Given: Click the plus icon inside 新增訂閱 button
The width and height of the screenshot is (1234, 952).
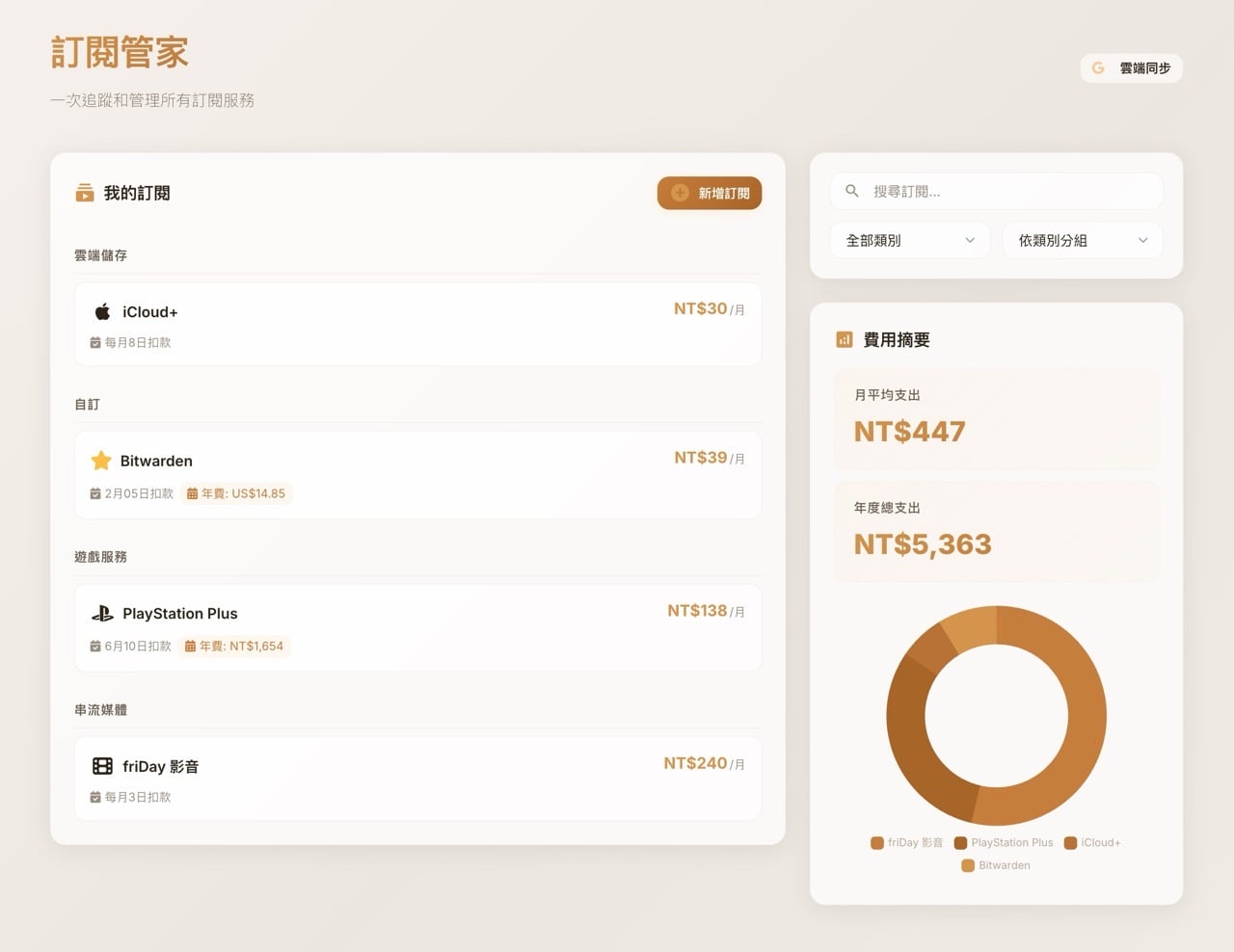Looking at the screenshot, I should tap(681, 193).
